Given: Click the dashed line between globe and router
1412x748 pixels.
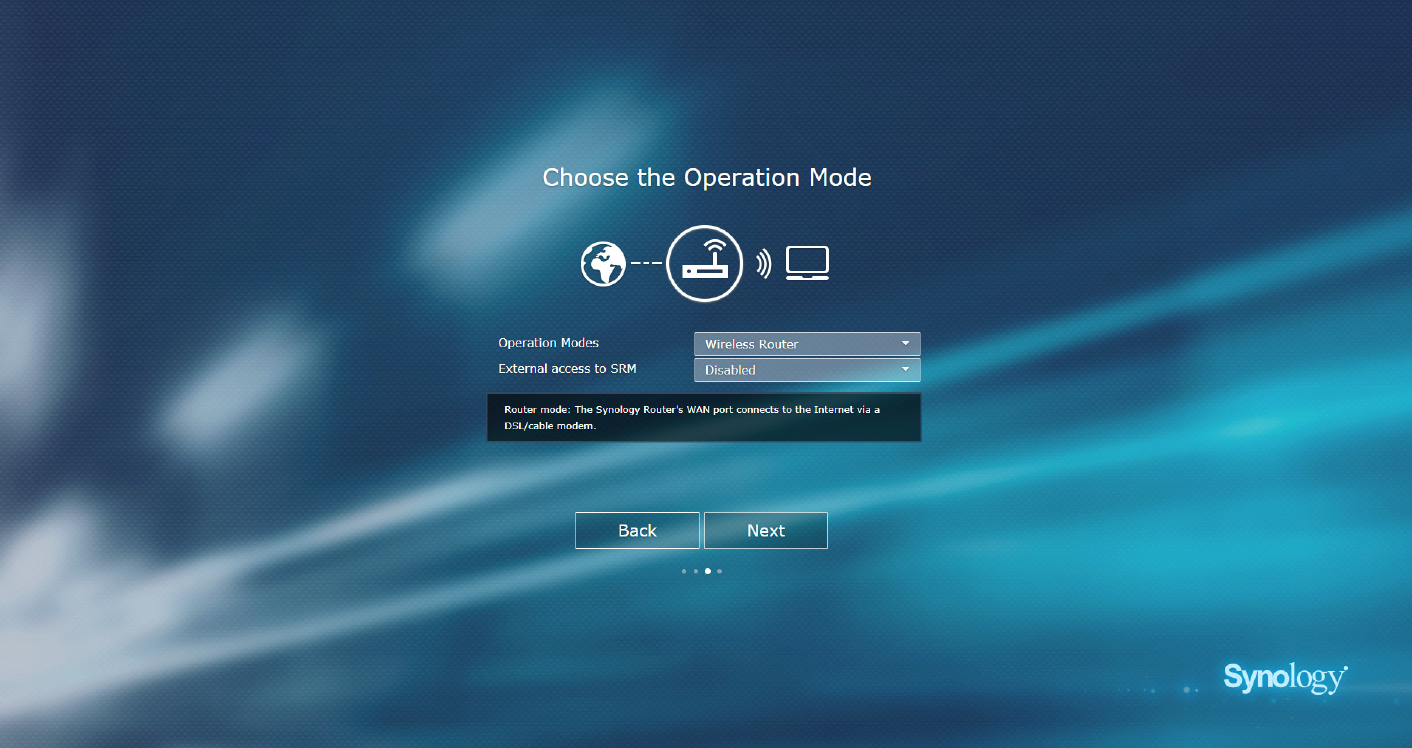Looking at the screenshot, I should pyautogui.click(x=646, y=264).
